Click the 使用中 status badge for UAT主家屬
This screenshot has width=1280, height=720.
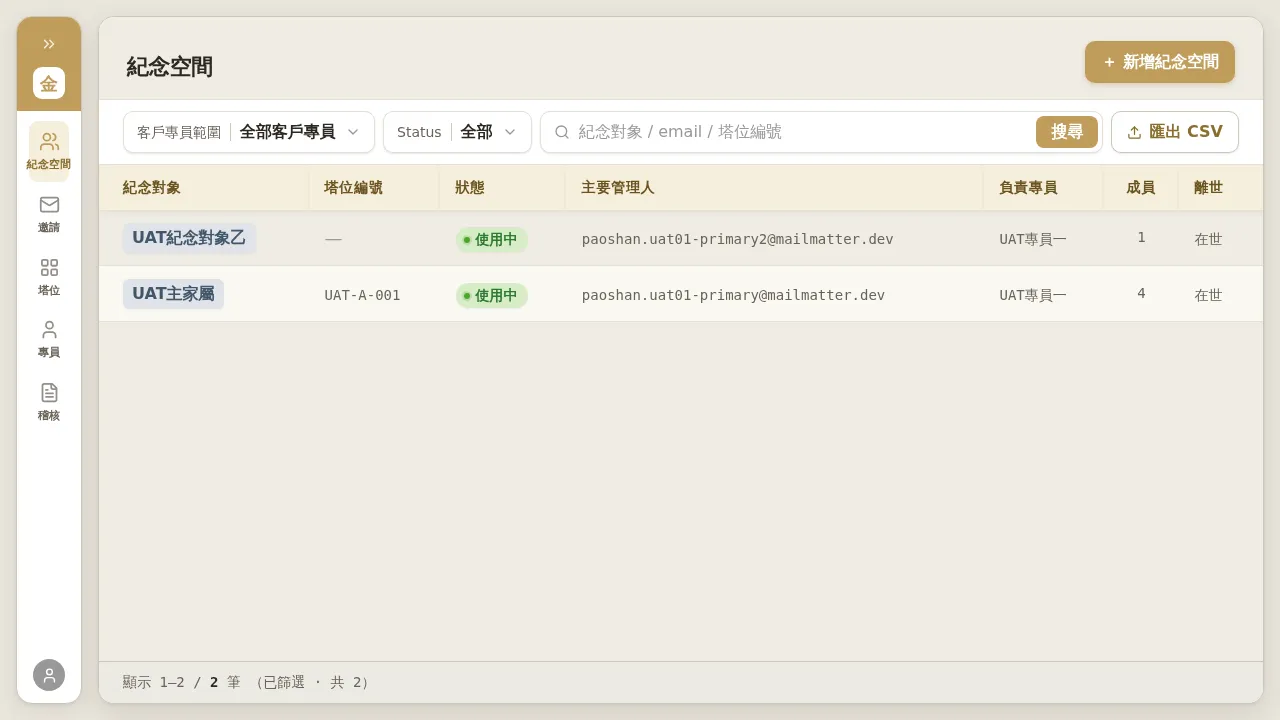pos(492,295)
